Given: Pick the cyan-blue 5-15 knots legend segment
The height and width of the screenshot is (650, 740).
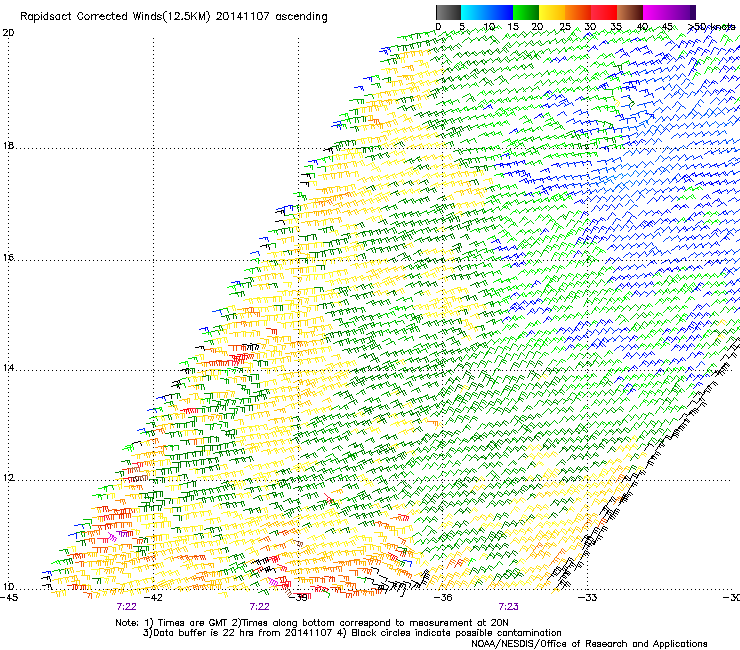Looking at the screenshot, I should [x=487, y=12].
